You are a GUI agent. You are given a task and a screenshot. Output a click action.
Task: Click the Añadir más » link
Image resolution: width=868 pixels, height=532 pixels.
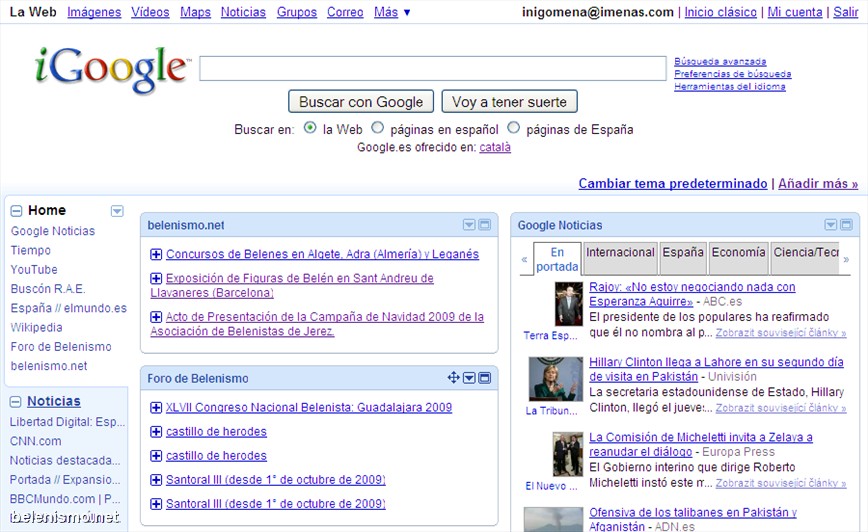point(818,183)
